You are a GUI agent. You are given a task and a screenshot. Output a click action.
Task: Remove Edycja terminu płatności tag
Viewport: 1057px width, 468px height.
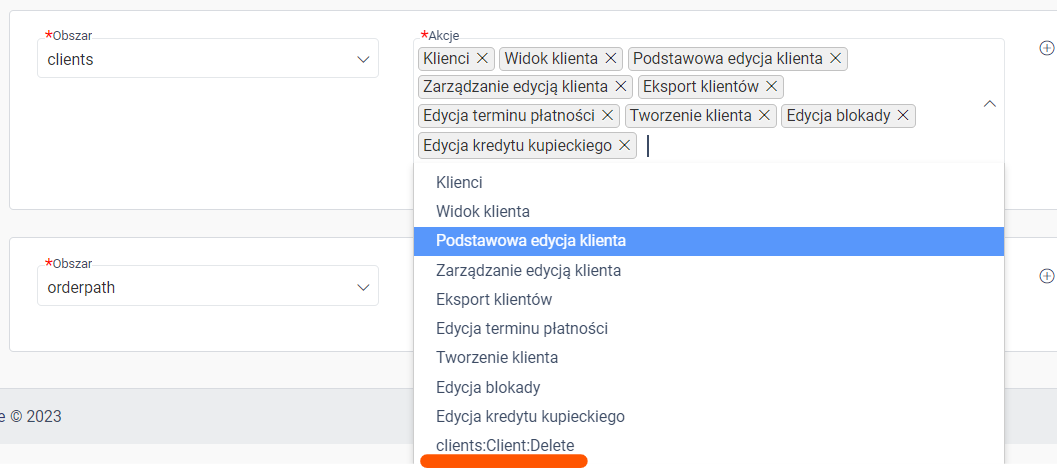607,116
